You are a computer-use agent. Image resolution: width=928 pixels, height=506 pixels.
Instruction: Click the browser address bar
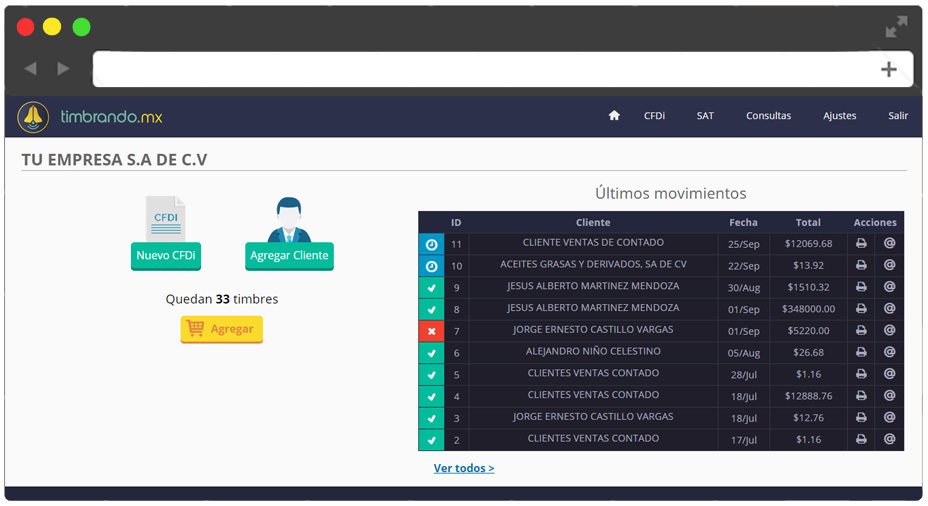[480, 69]
